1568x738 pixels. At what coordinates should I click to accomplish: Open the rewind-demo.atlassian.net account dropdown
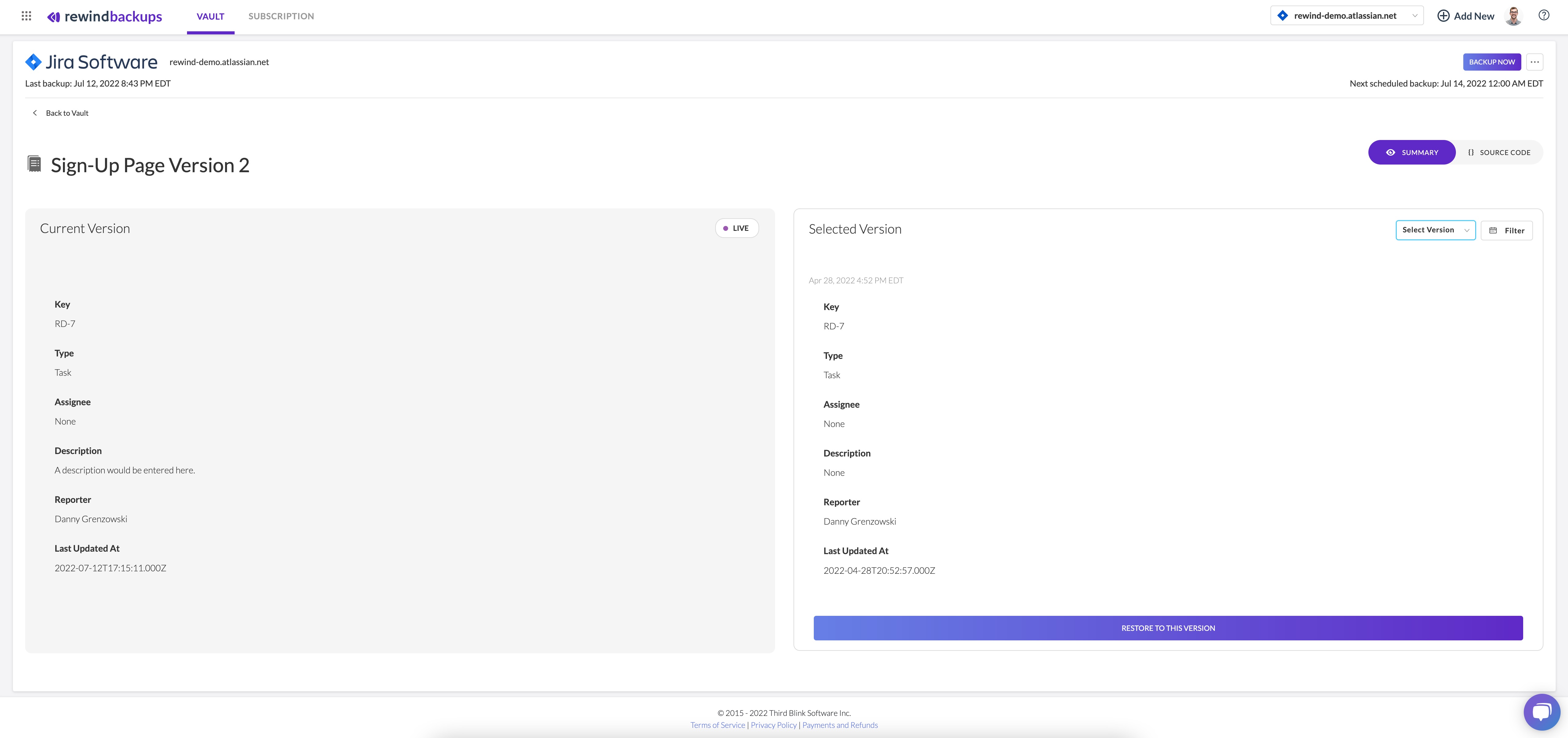point(1346,16)
